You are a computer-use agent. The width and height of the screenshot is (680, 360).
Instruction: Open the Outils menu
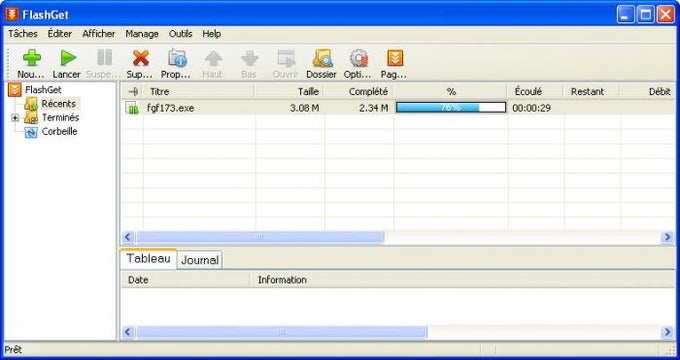click(180, 34)
